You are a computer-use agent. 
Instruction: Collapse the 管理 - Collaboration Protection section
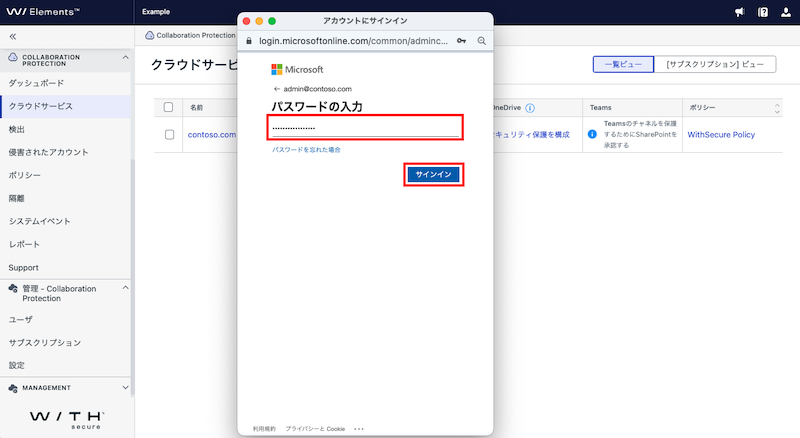coord(126,288)
